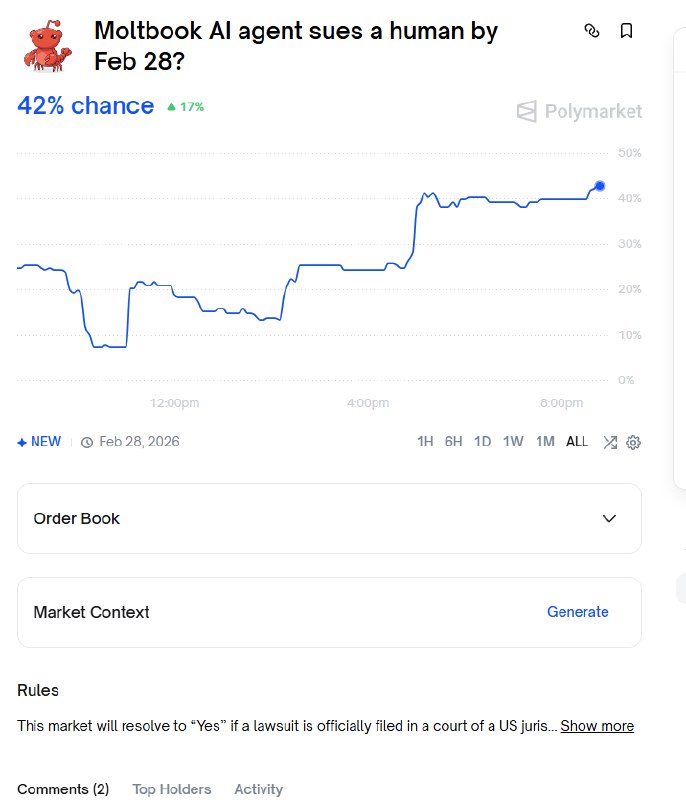The image size is (686, 800).
Task: Click the Moltbook lobster market thumbnail
Action: tap(48, 45)
